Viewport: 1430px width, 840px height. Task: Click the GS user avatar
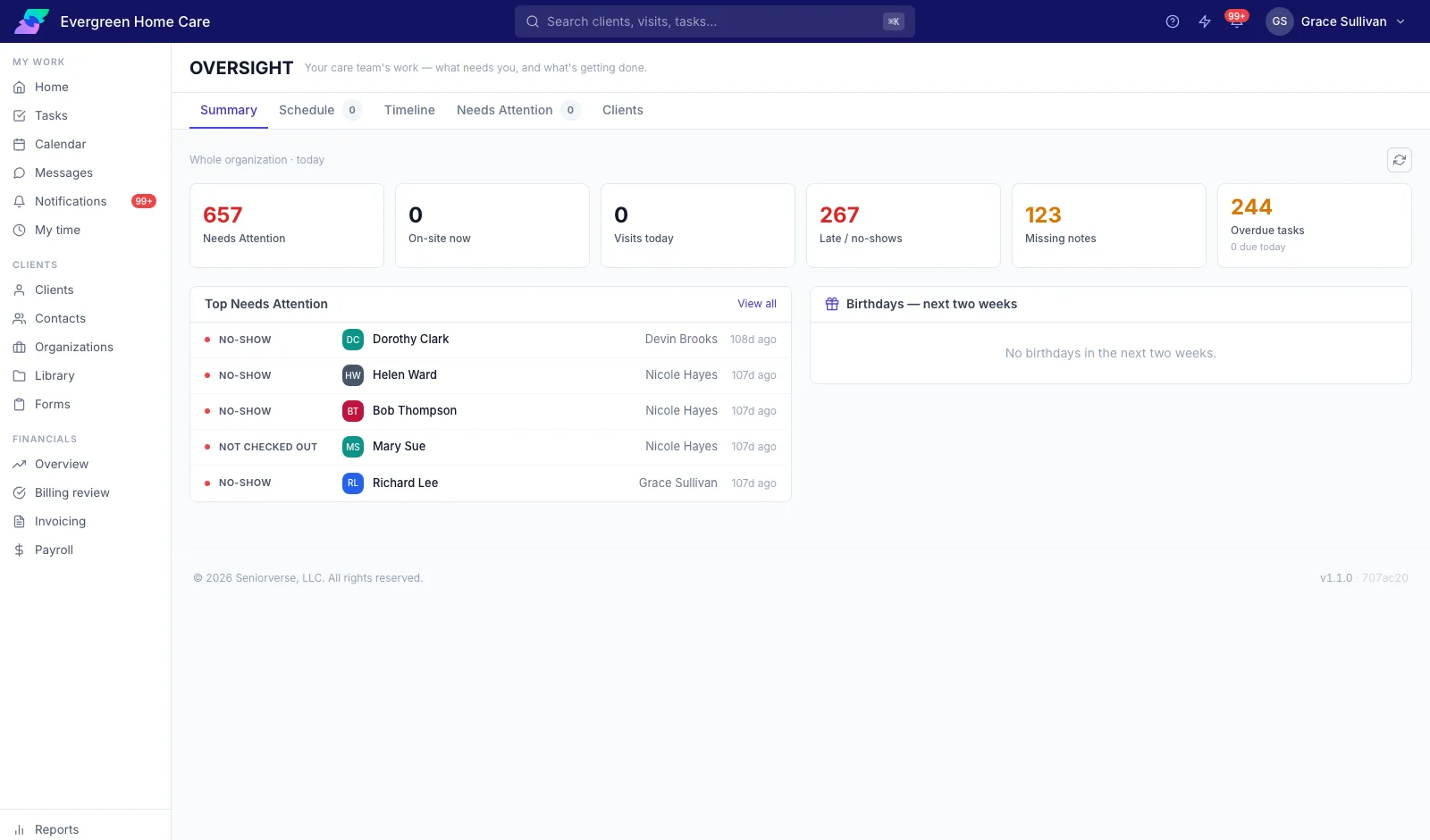click(1280, 21)
